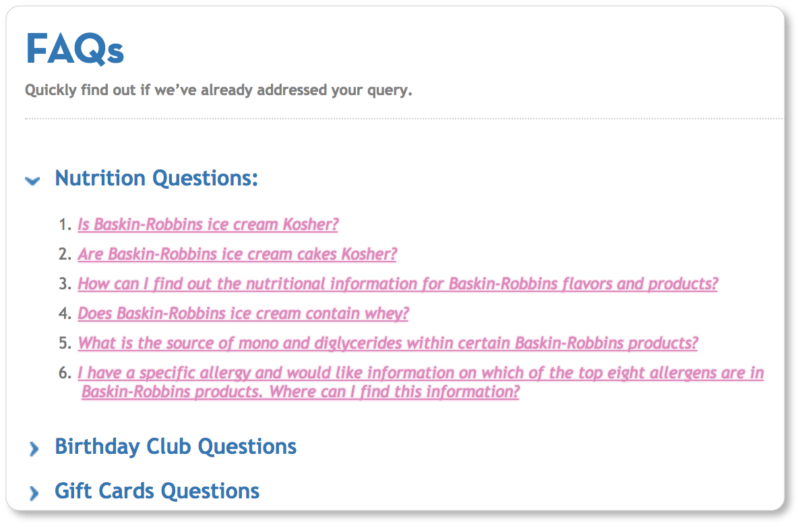Follow the nutritional information for flavors link
This screenshot has height=526, width=800.
click(x=397, y=283)
